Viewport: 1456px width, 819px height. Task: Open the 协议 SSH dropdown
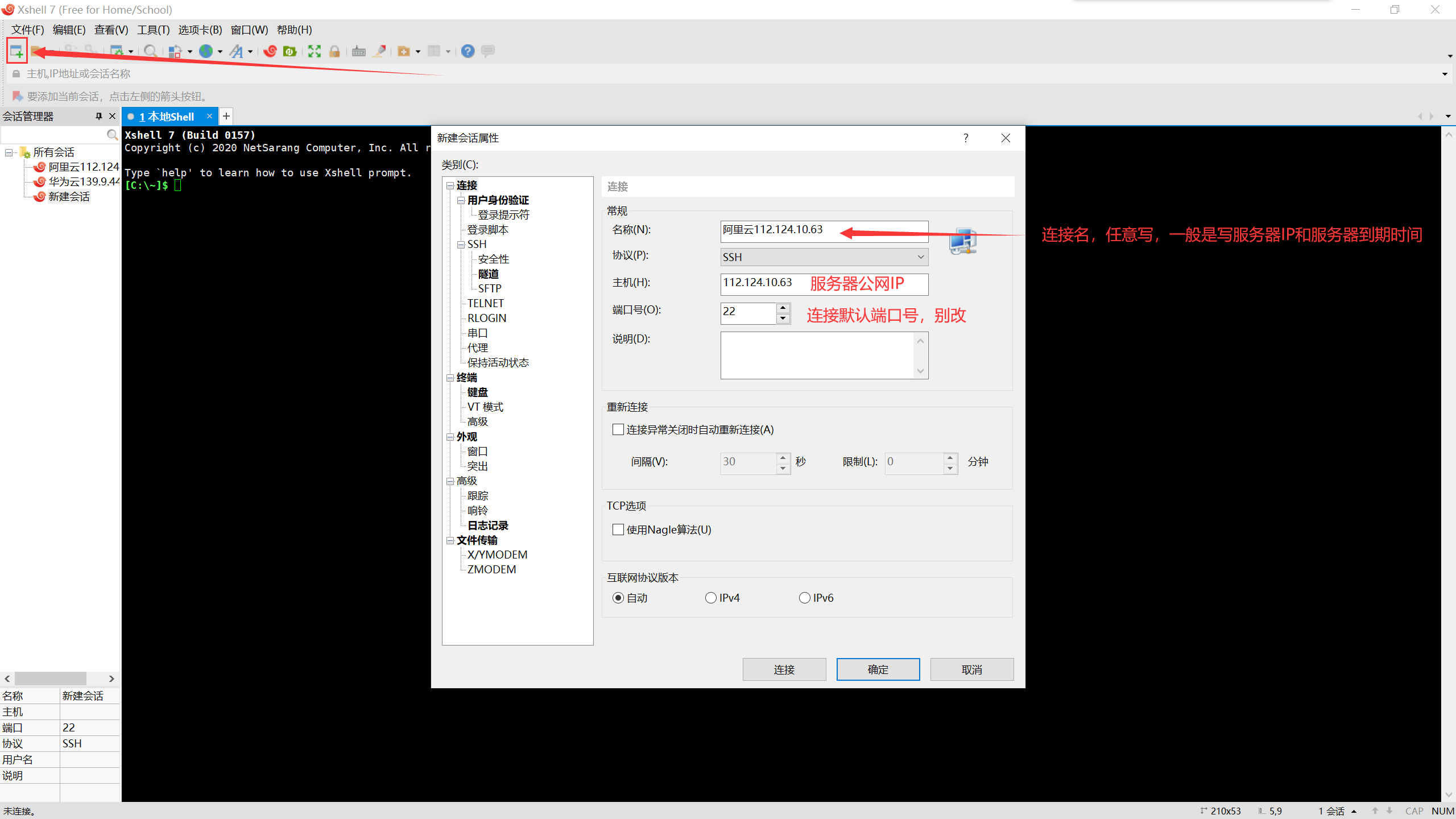[x=824, y=257]
